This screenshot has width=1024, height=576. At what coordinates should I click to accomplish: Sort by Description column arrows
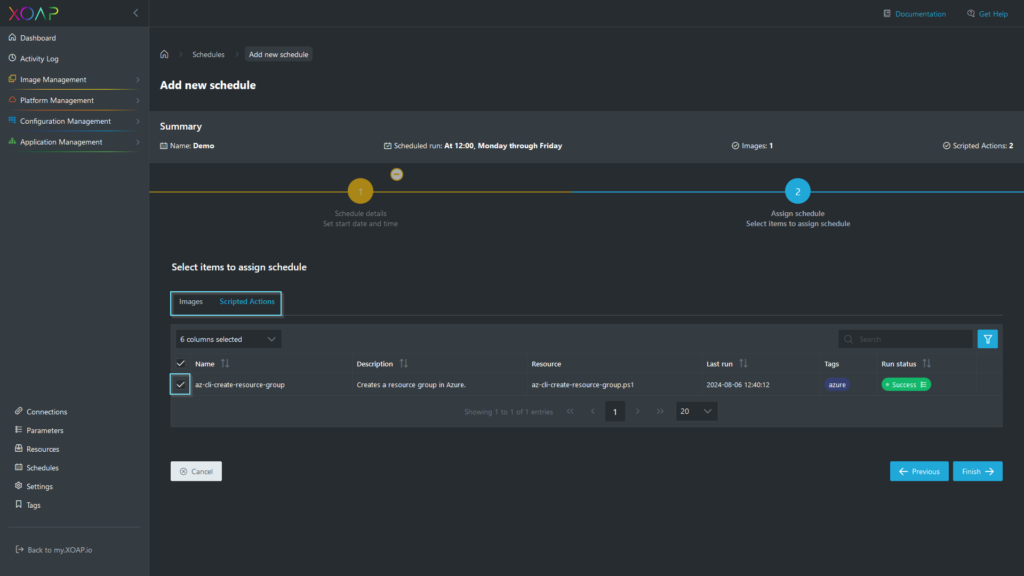404,364
